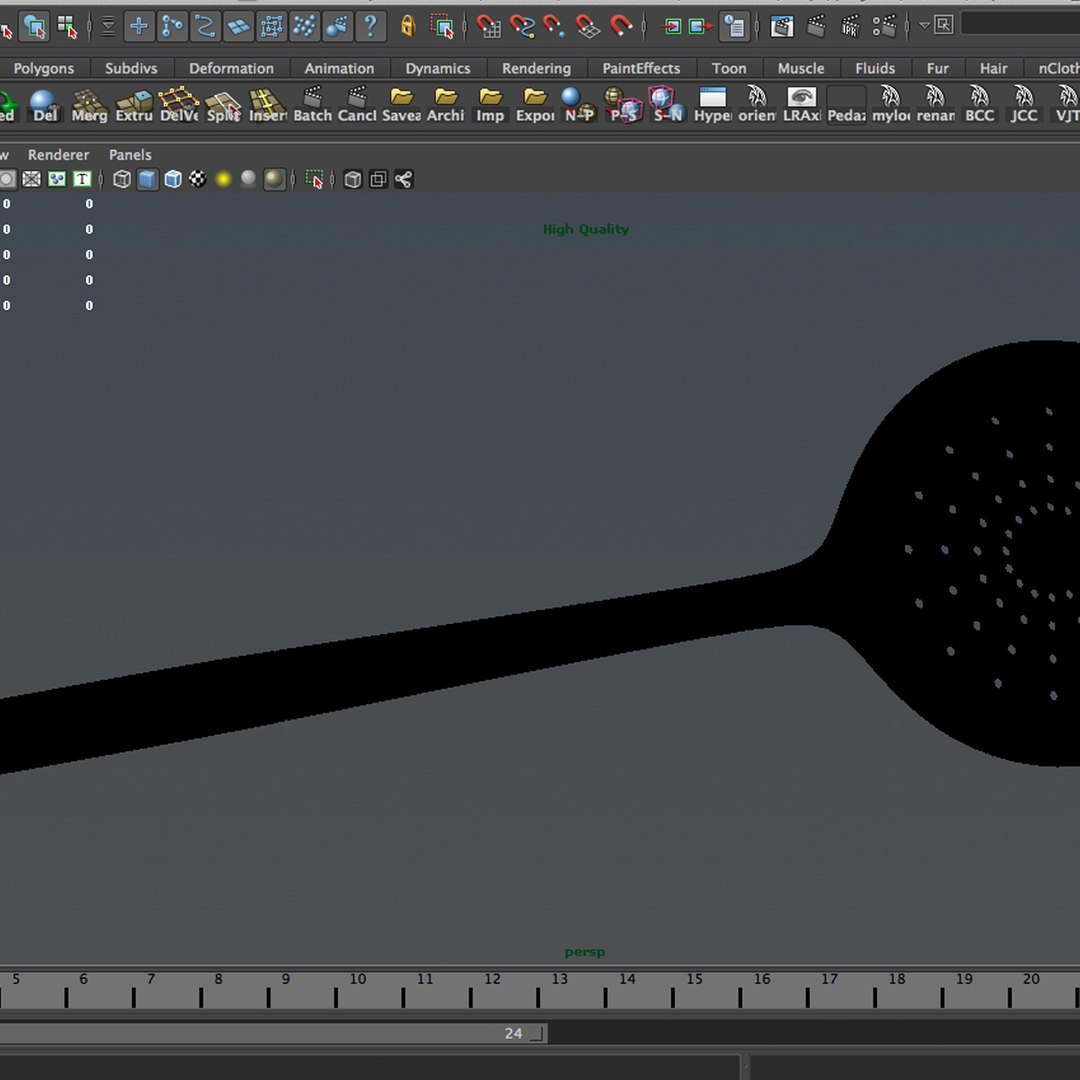The image size is (1080, 1080).
Task: Click the range slider end handle at 24
Action: pos(538,1033)
